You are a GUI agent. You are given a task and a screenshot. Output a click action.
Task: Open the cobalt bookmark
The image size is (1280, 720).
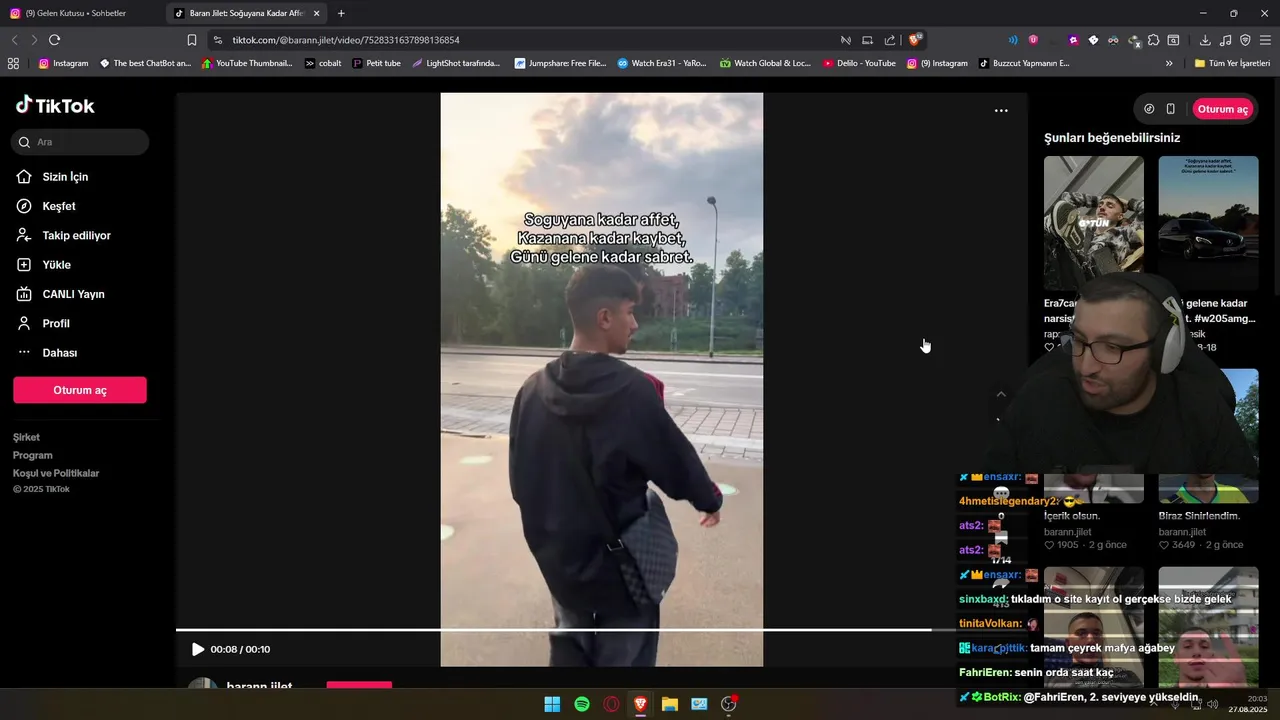click(323, 63)
